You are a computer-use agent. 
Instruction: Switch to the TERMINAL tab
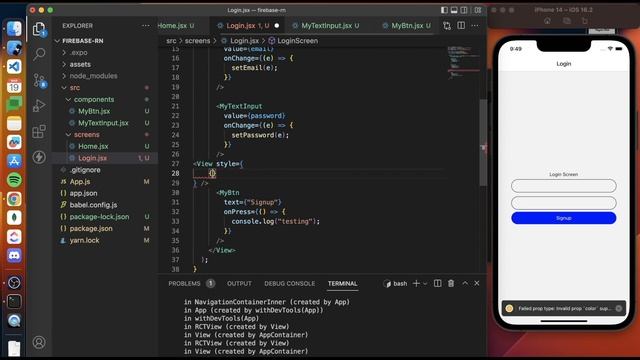(342, 283)
